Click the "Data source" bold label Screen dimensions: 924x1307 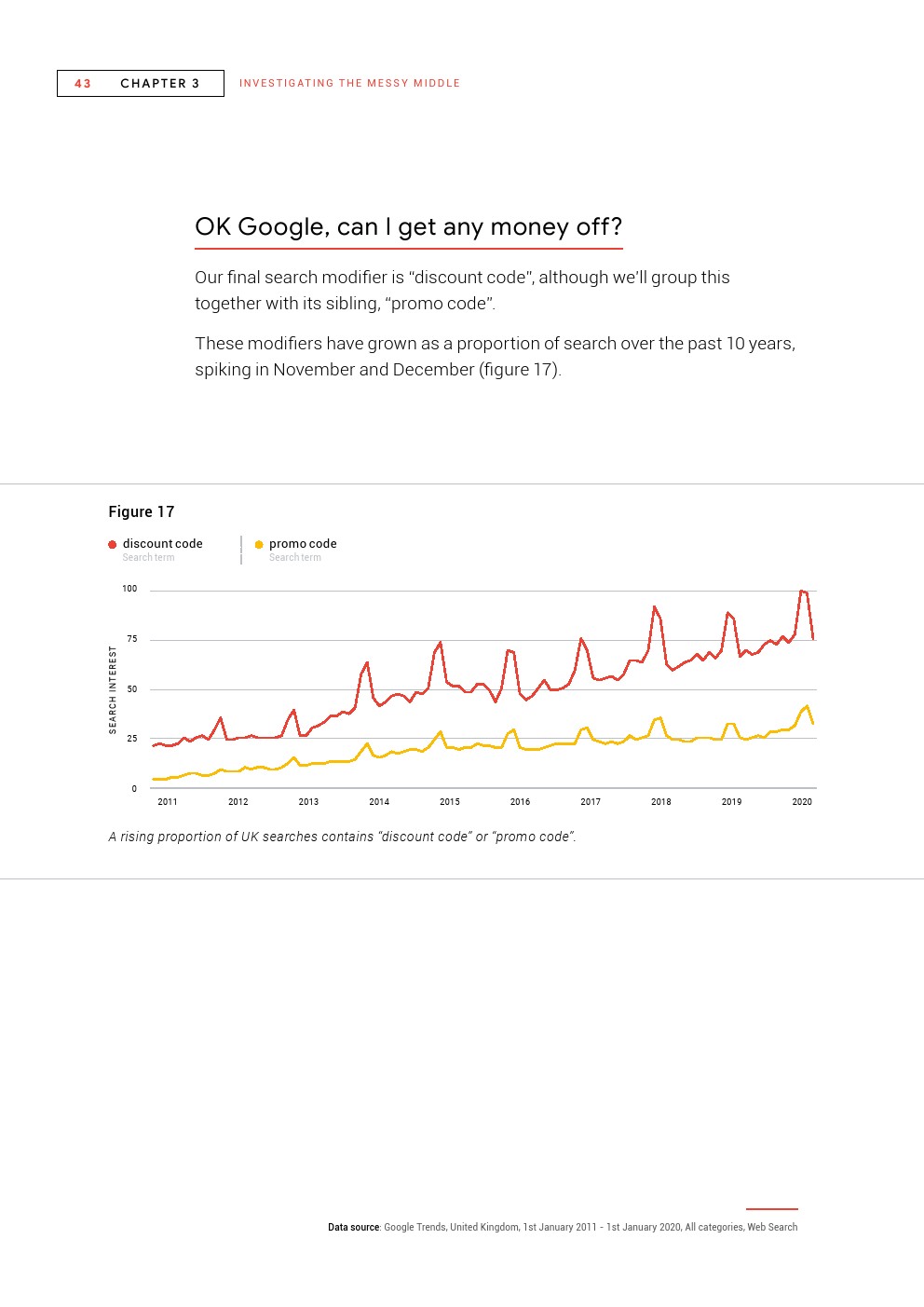pyautogui.click(x=353, y=1227)
